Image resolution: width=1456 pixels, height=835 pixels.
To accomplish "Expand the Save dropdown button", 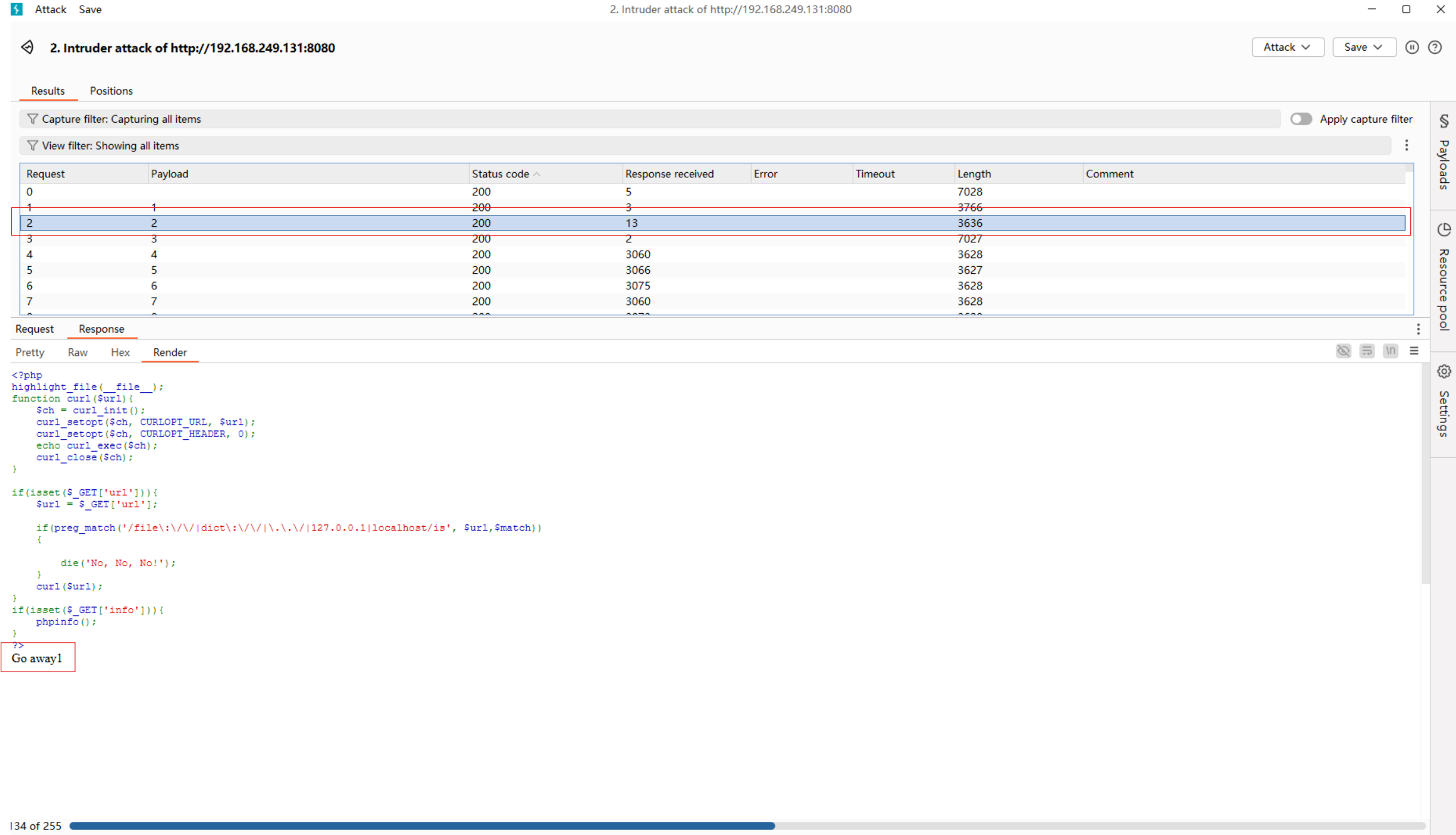I will coord(1363,48).
